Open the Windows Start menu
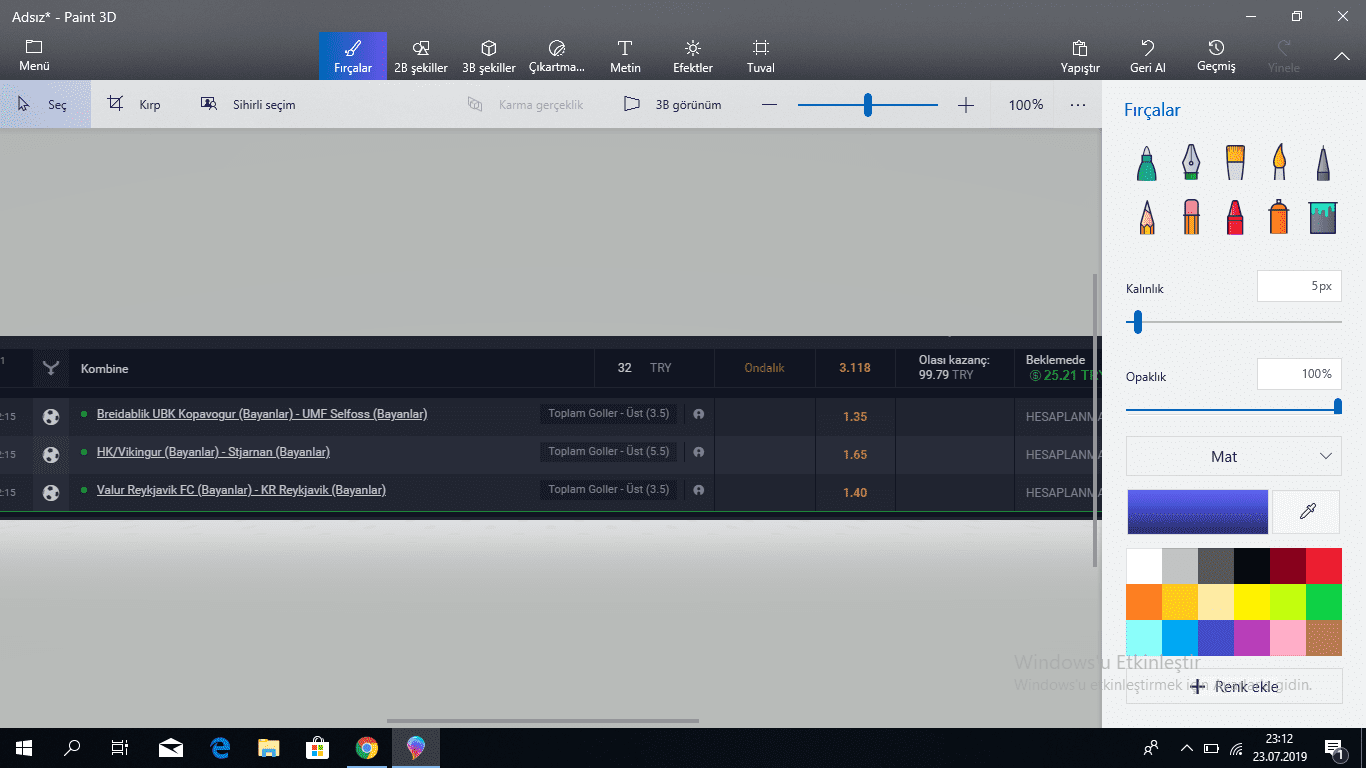This screenshot has height=768, width=1366. [x=24, y=748]
